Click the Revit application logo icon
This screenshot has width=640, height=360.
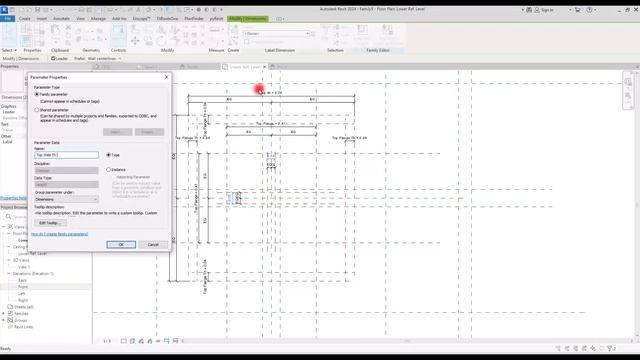4,9
